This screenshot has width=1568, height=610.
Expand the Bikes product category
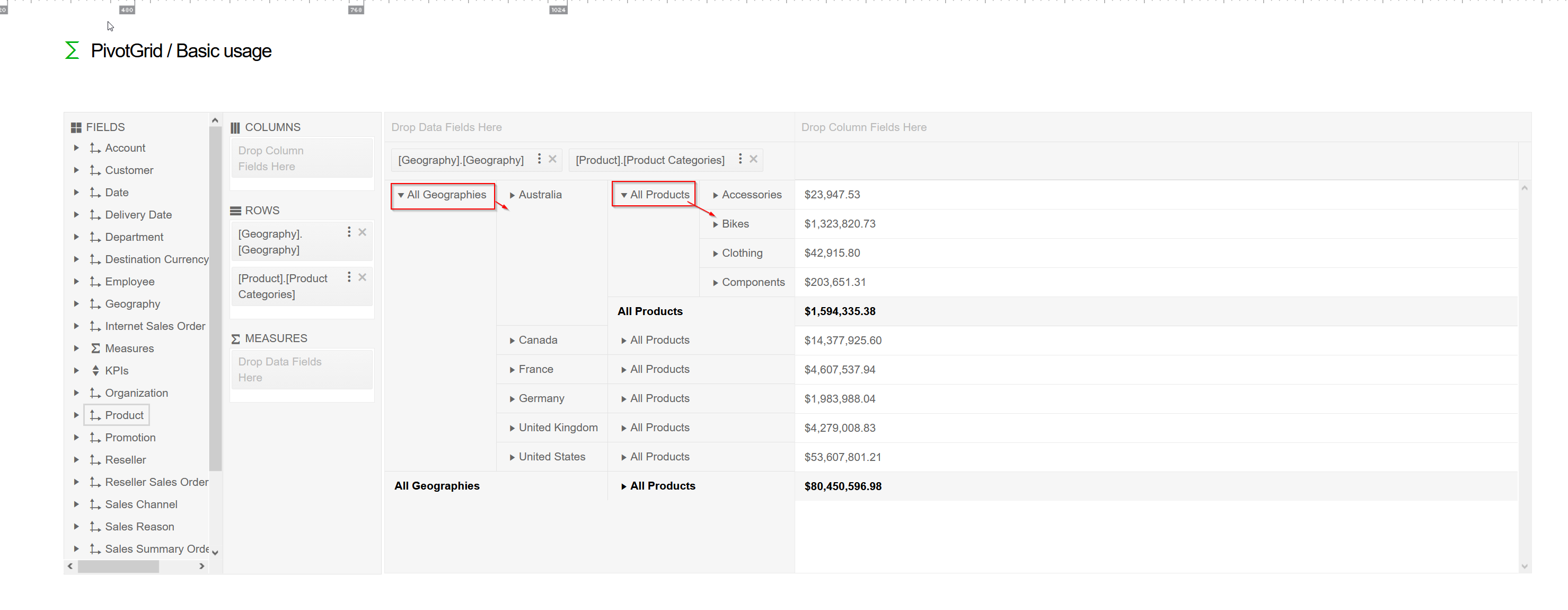(715, 225)
